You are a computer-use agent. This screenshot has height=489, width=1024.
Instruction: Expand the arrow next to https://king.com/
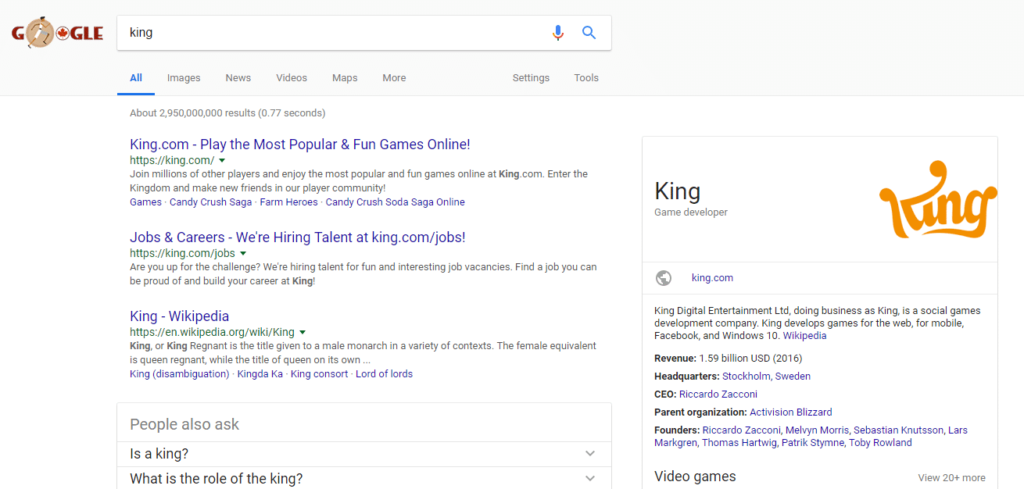(x=222, y=161)
